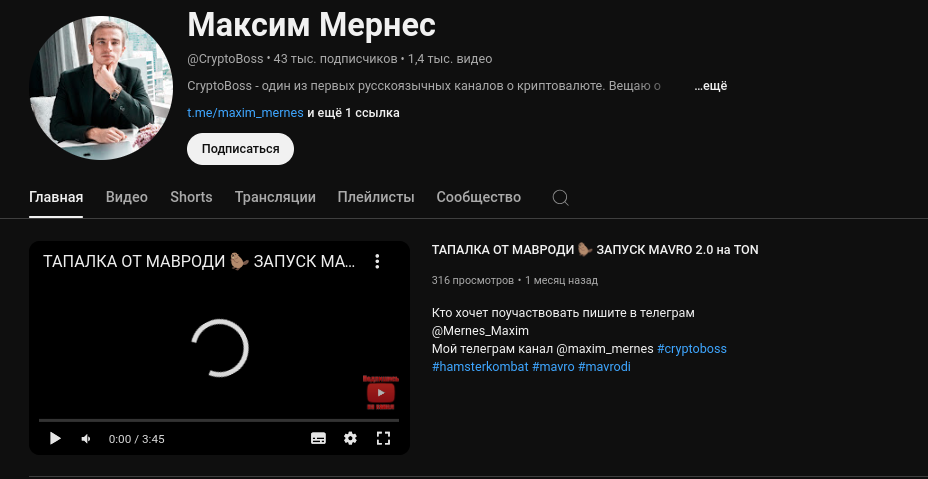The image size is (928, 479).
Task: Show the 'и ещё 1 ссылка' links
Action: (x=353, y=112)
